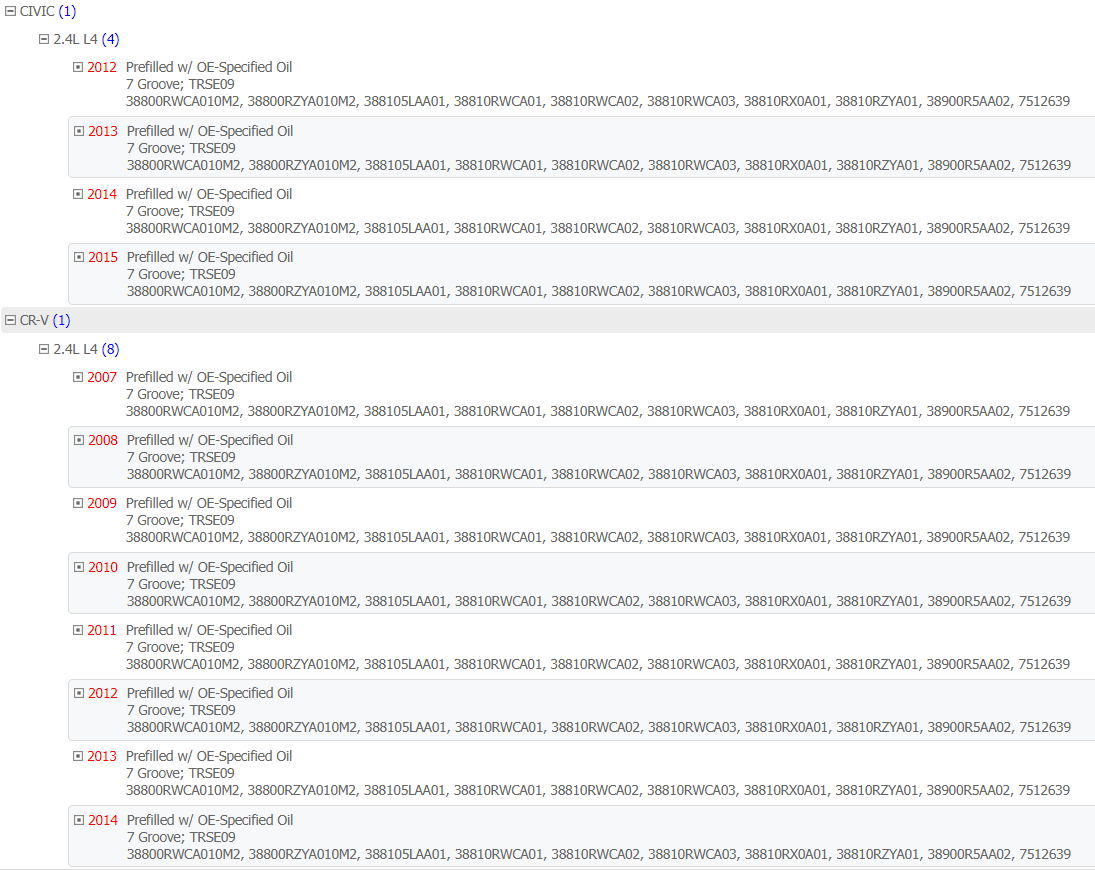Click year 2012 under CR-V
1095x870 pixels.
tap(103, 693)
